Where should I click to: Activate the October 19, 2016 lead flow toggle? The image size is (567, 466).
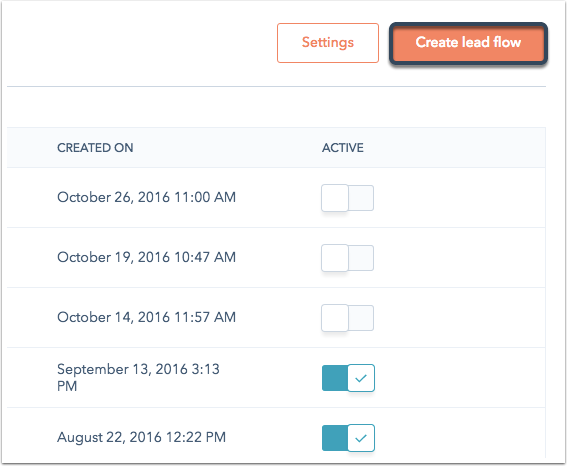(348, 258)
